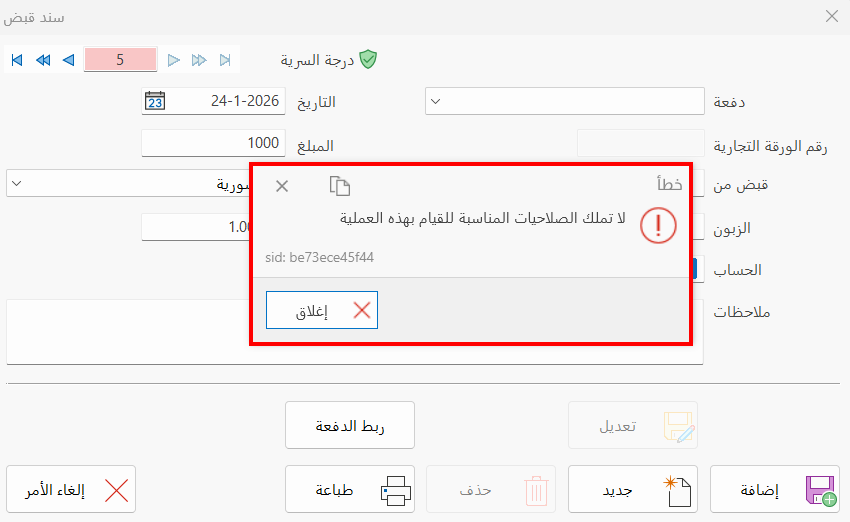Go to the next record arrow
This screenshot has height=522, width=850.
(x=173, y=60)
